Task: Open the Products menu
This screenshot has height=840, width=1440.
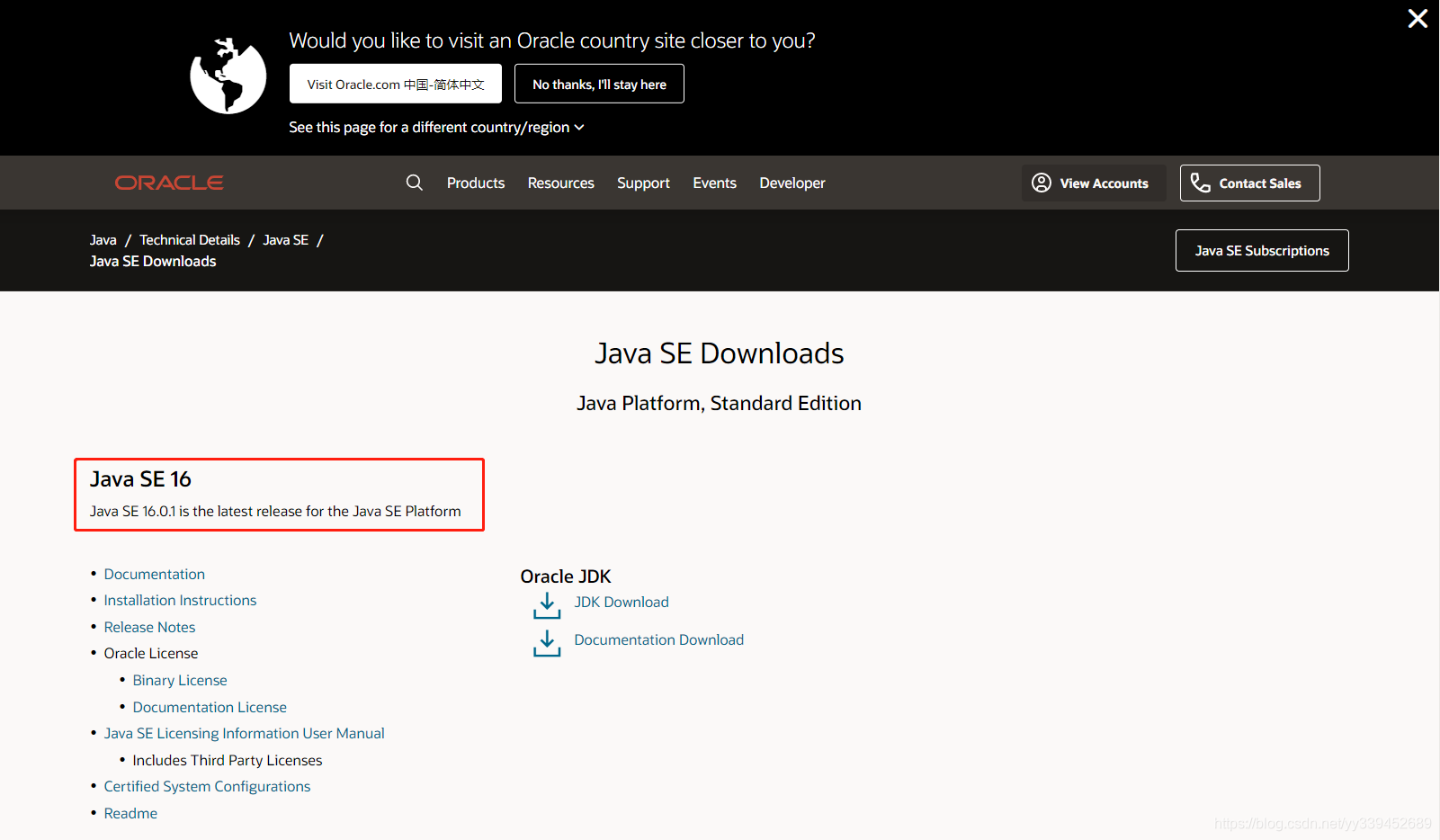Action: click(475, 183)
